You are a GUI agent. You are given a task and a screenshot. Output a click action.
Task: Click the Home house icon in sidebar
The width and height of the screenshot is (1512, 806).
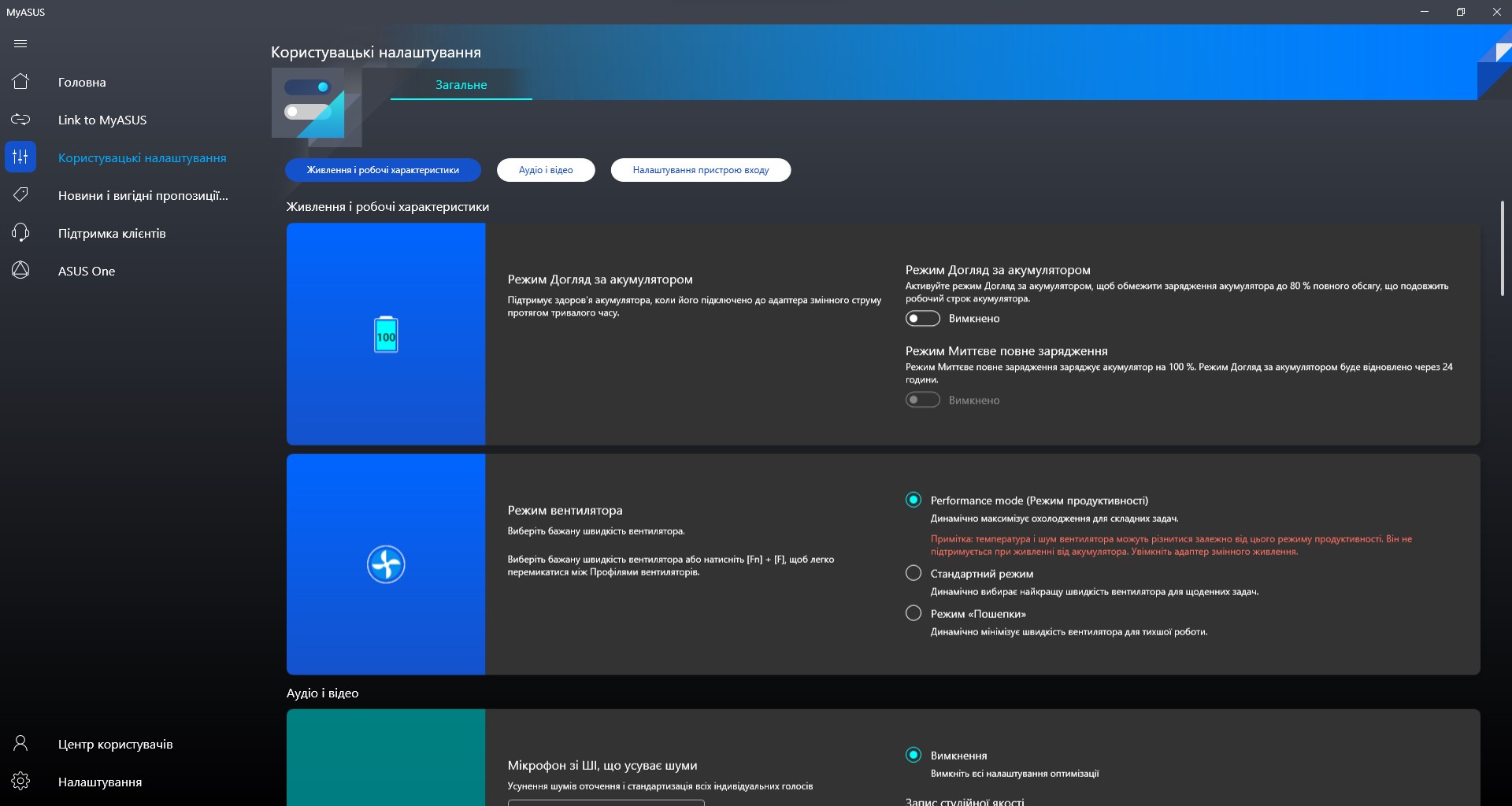[20, 82]
